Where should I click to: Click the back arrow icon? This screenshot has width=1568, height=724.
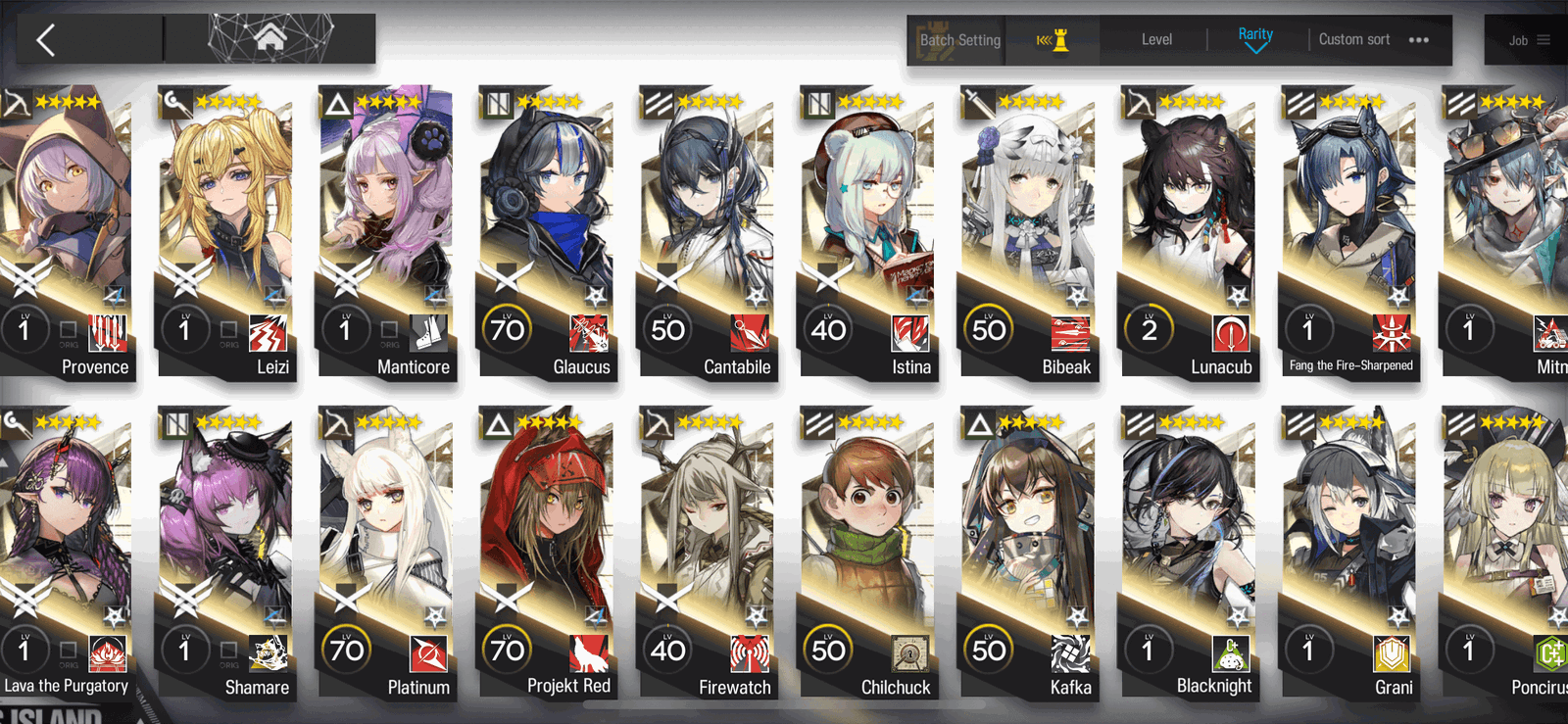coord(45,39)
